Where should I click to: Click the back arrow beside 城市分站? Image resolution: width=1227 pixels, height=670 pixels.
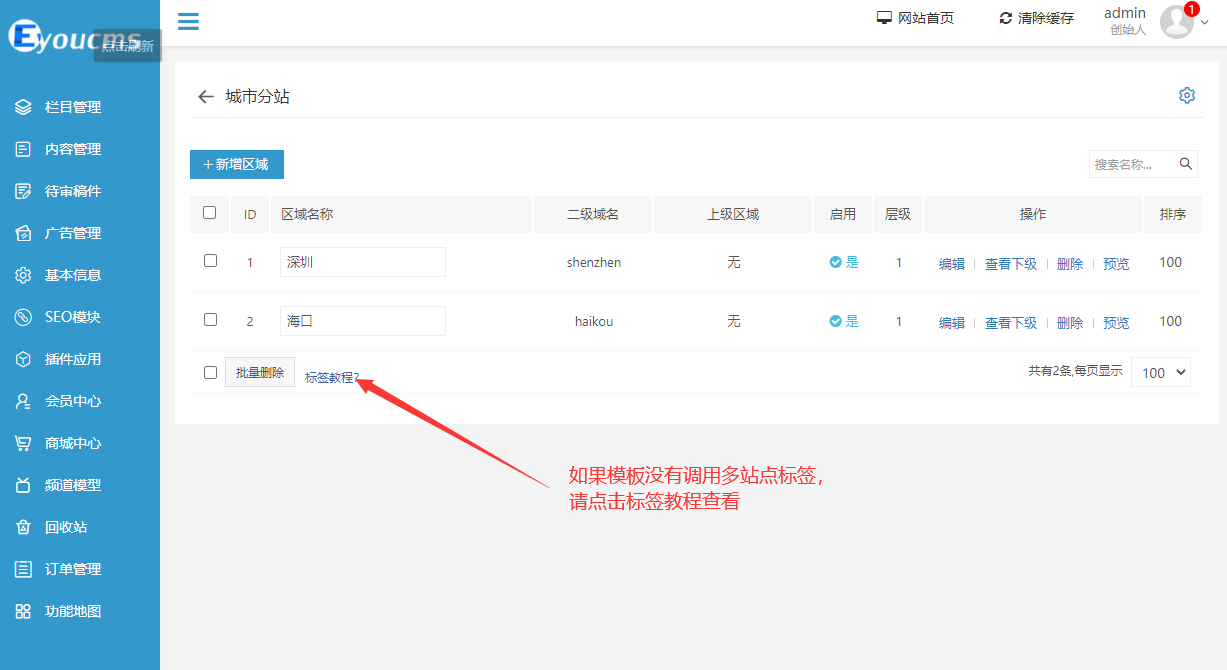pos(206,97)
